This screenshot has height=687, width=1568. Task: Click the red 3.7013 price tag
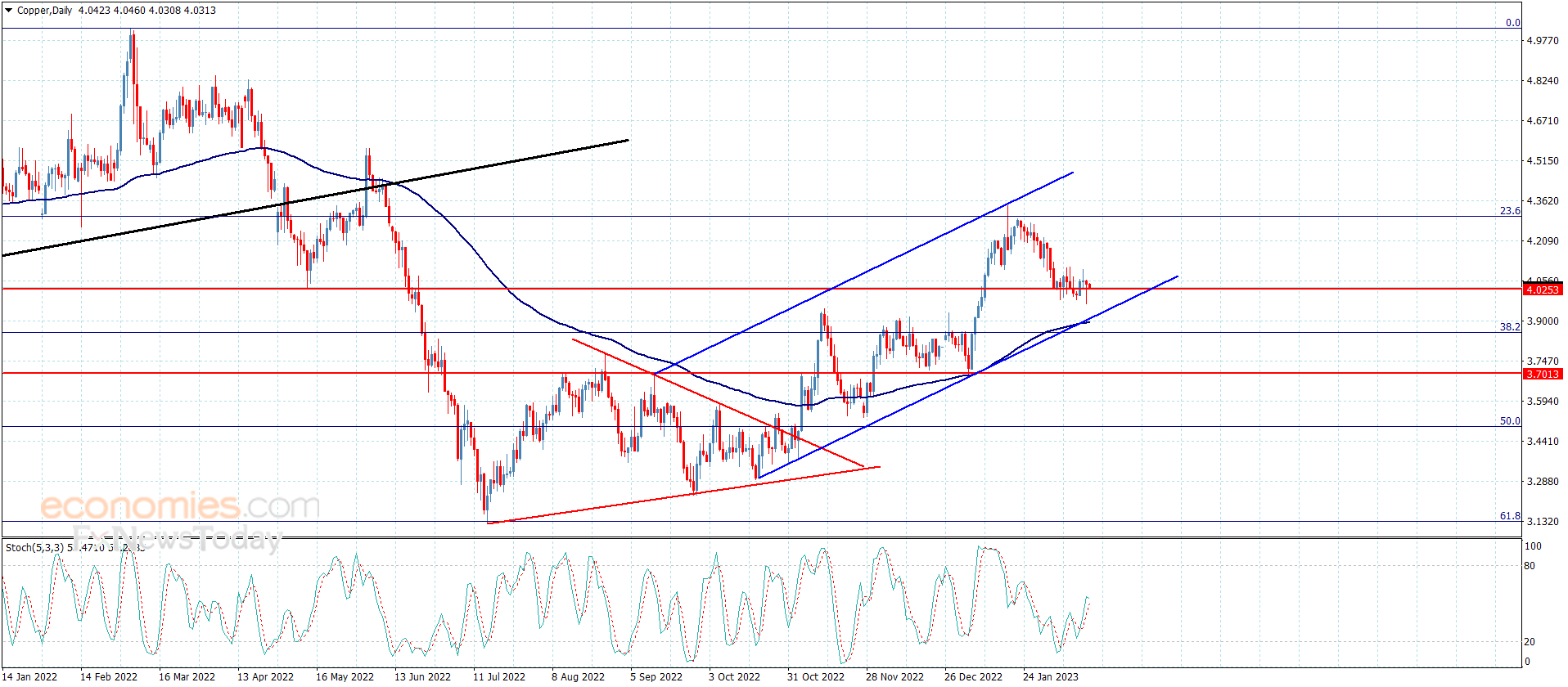tap(1543, 374)
